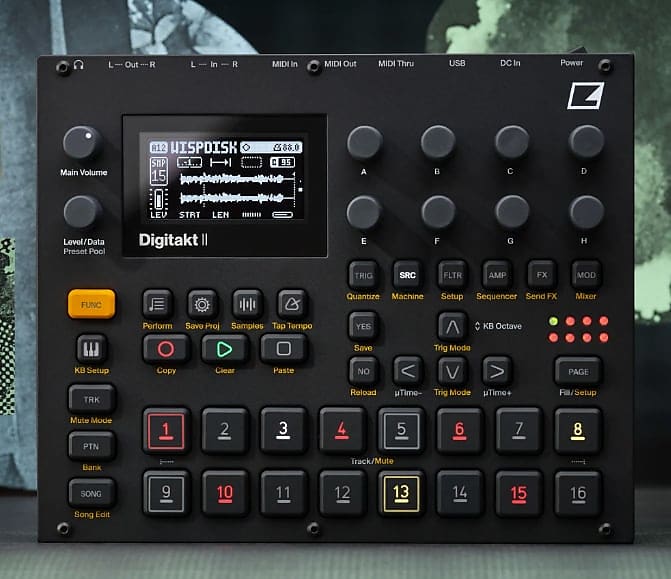The width and height of the screenshot is (671, 579).
Task: Click the Level/Data Preset Pool knob
Action: [x=82, y=213]
